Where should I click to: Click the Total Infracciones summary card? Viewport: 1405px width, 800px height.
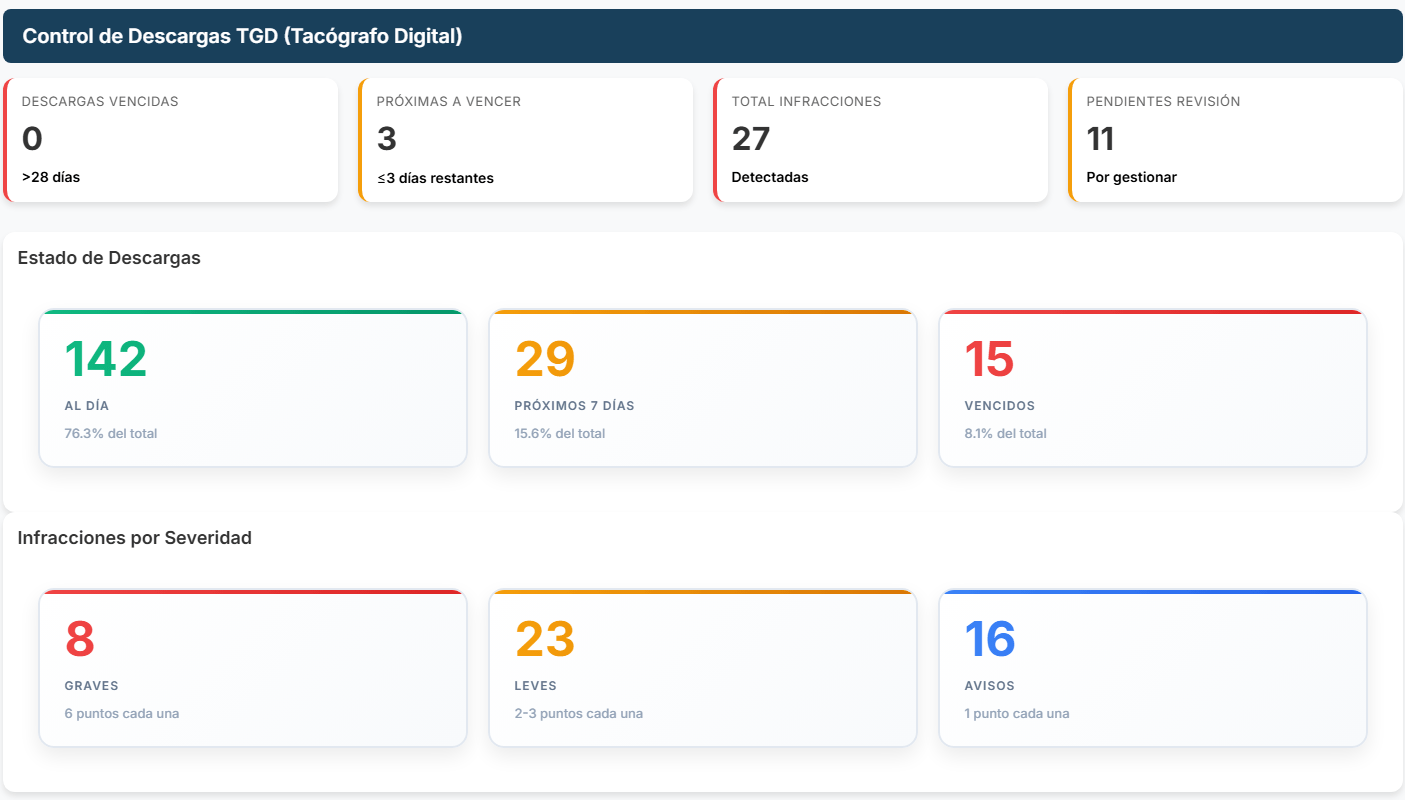point(880,140)
